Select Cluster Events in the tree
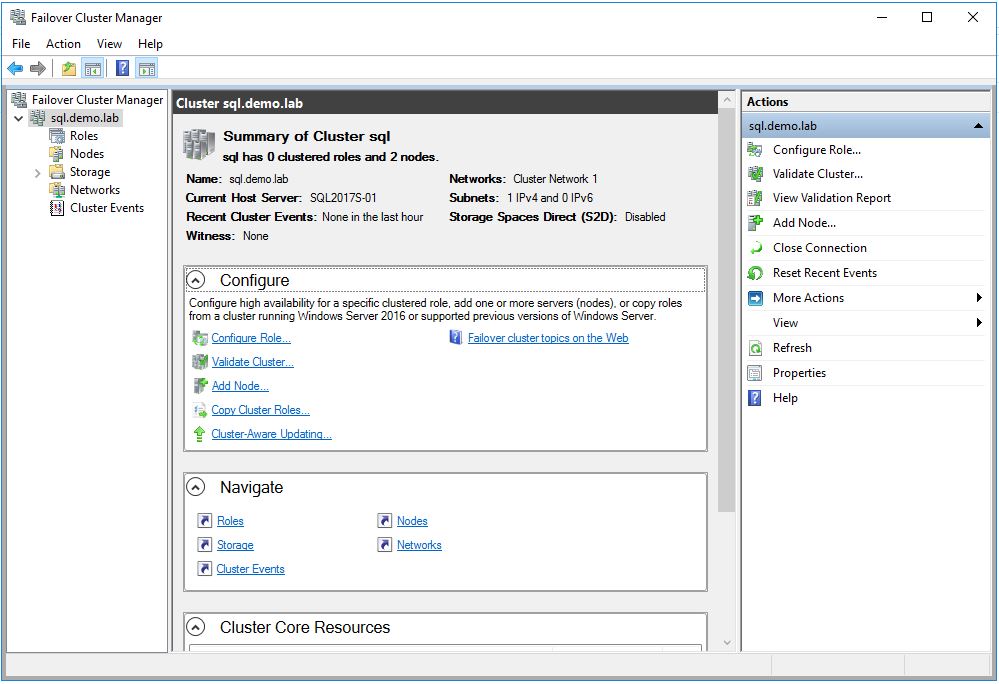The width and height of the screenshot is (999, 684). [106, 208]
